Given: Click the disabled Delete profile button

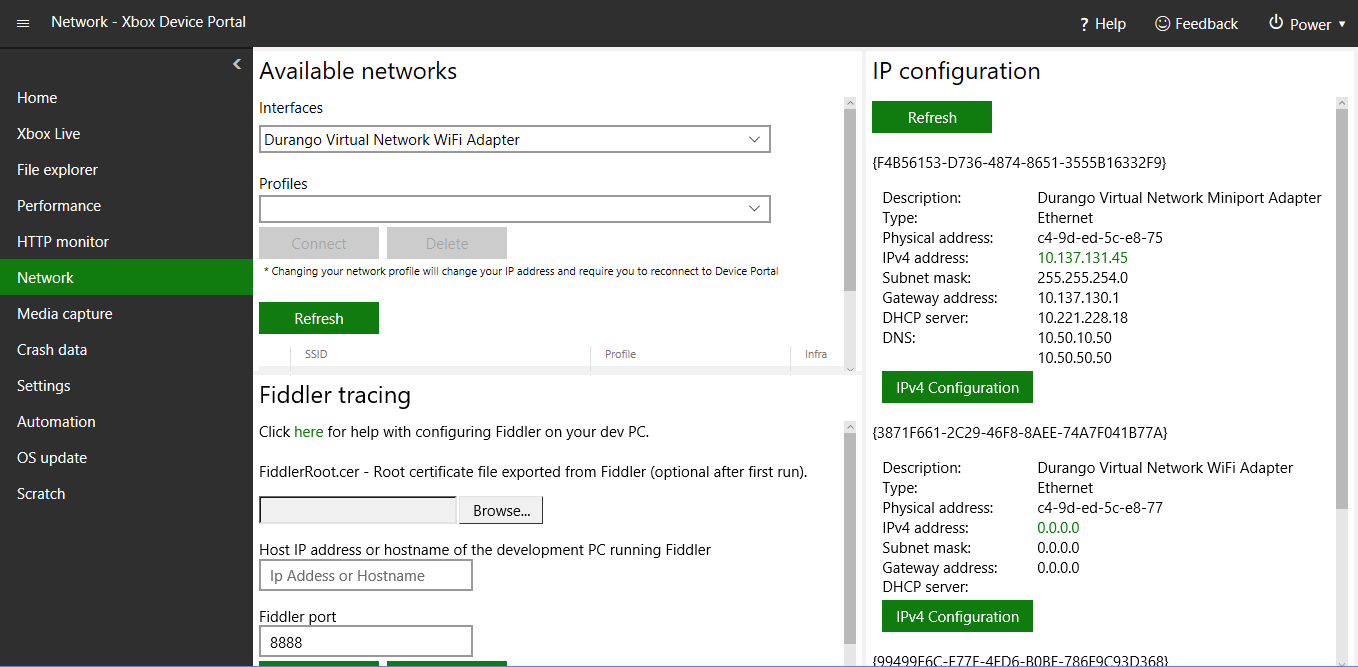Looking at the screenshot, I should [x=447, y=243].
